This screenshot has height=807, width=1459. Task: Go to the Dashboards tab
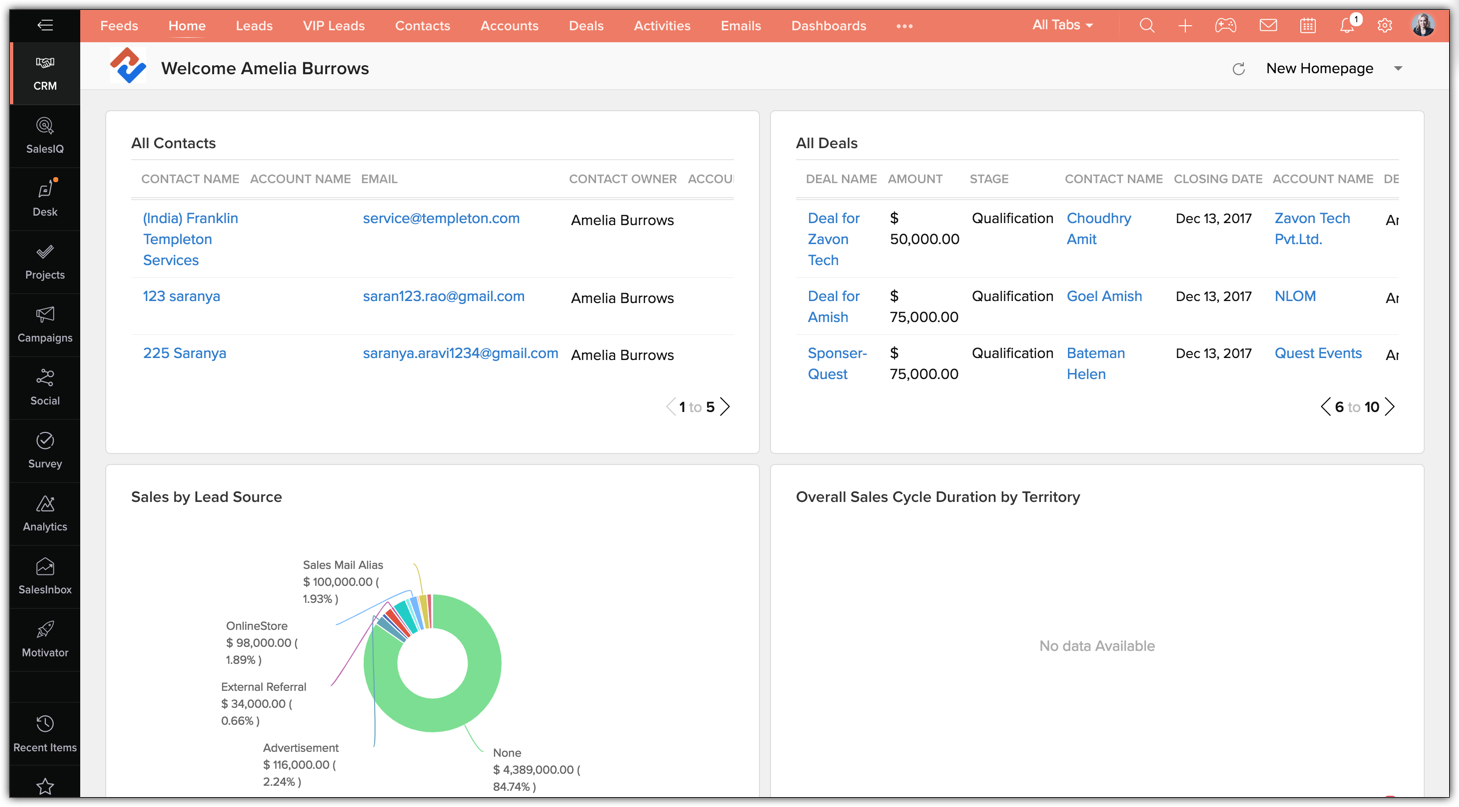828,26
